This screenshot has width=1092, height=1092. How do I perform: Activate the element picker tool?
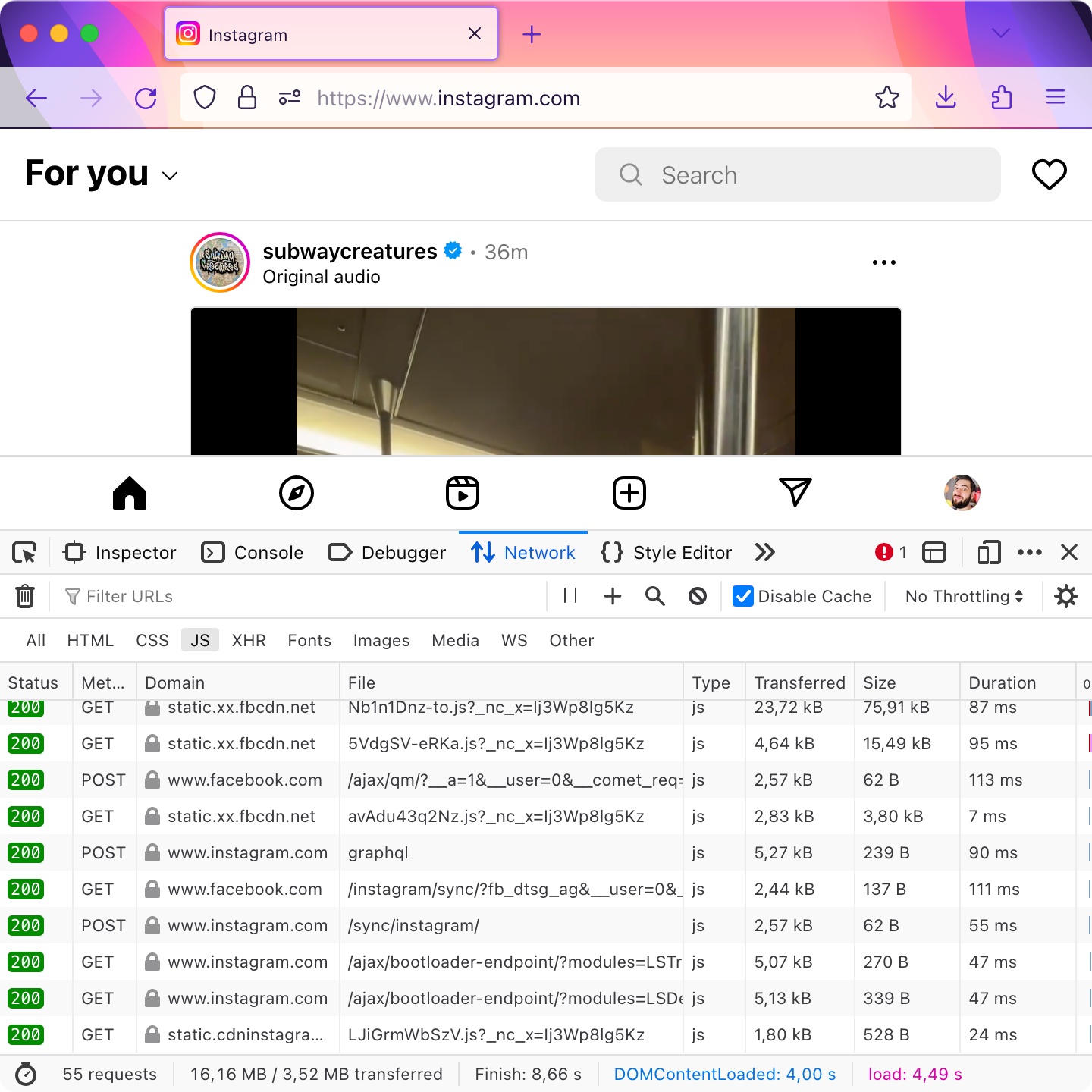click(24, 553)
